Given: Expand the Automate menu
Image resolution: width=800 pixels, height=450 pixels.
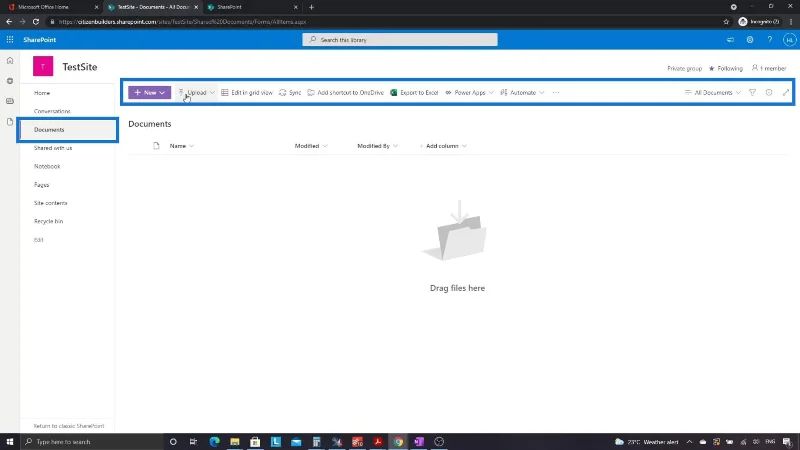Looking at the screenshot, I should [522, 92].
